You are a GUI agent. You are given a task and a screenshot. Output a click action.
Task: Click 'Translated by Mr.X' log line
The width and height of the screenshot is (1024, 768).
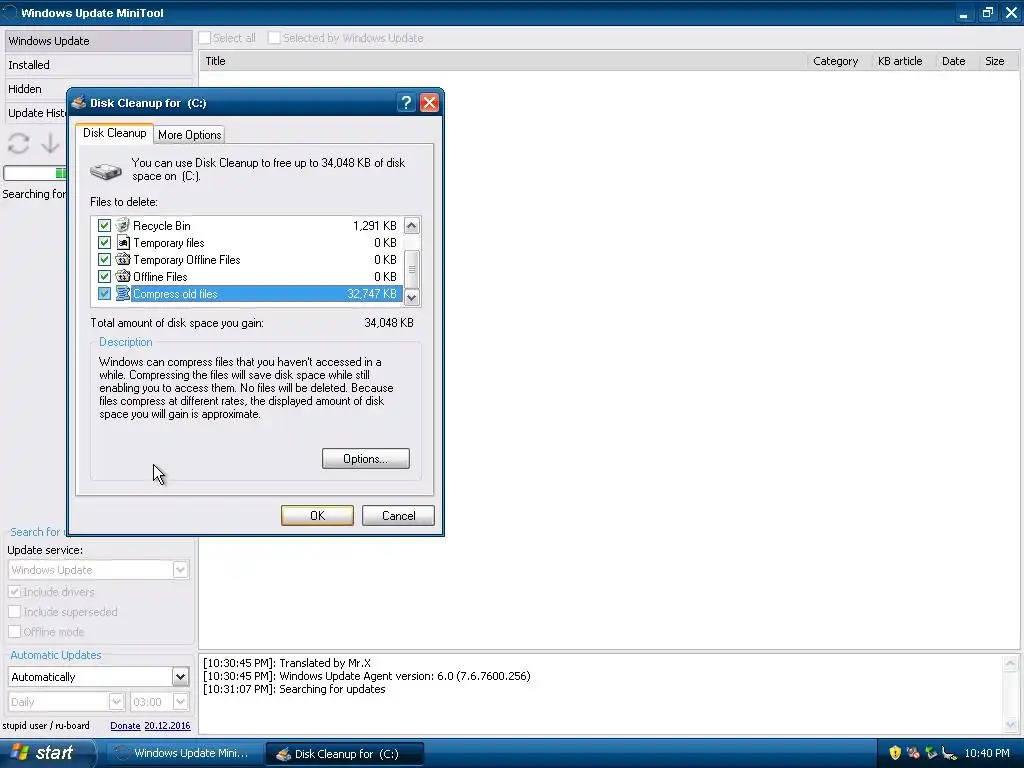tap(287, 663)
